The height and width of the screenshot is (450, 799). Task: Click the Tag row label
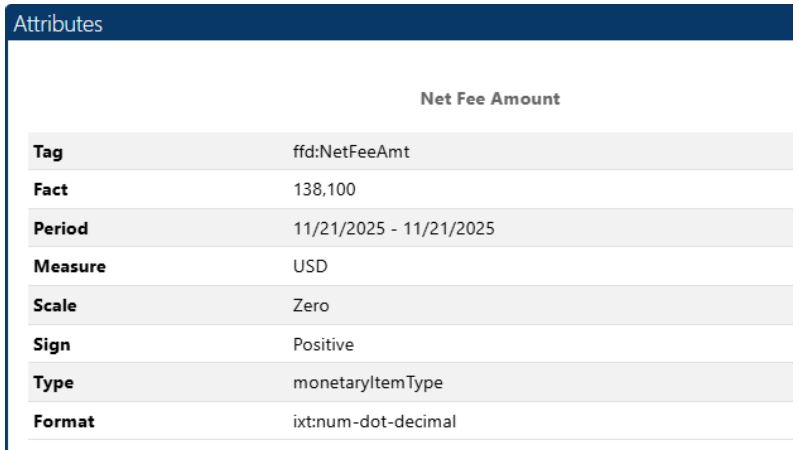tap(47, 152)
